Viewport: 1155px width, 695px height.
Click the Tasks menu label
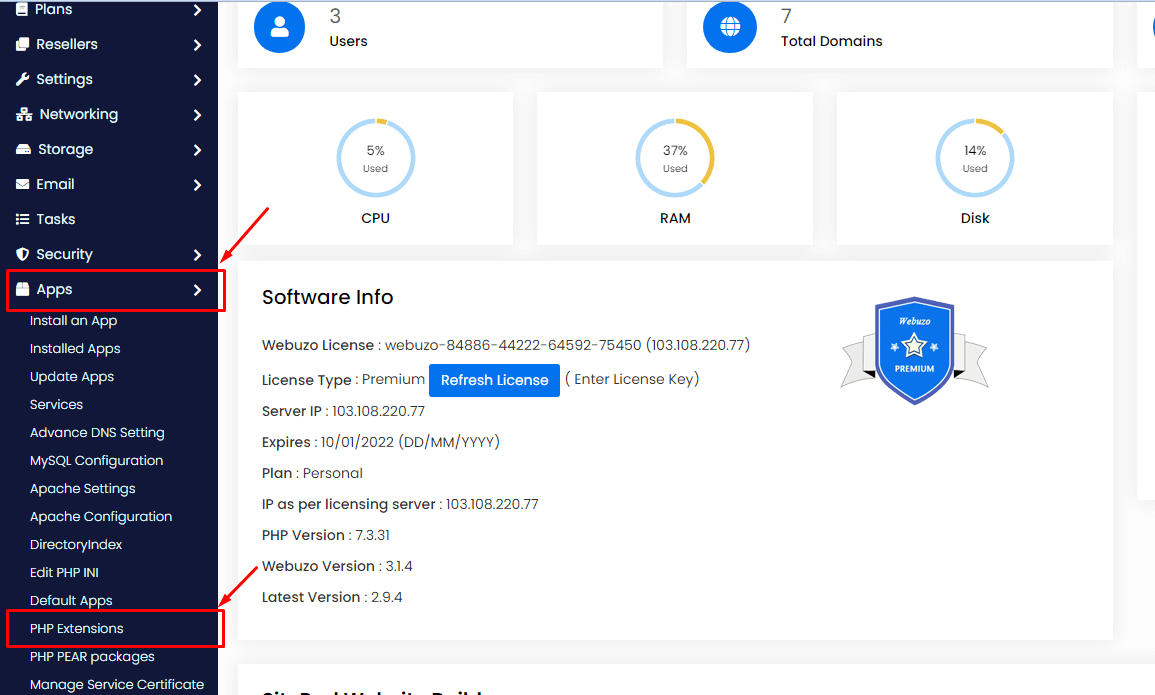coord(56,219)
